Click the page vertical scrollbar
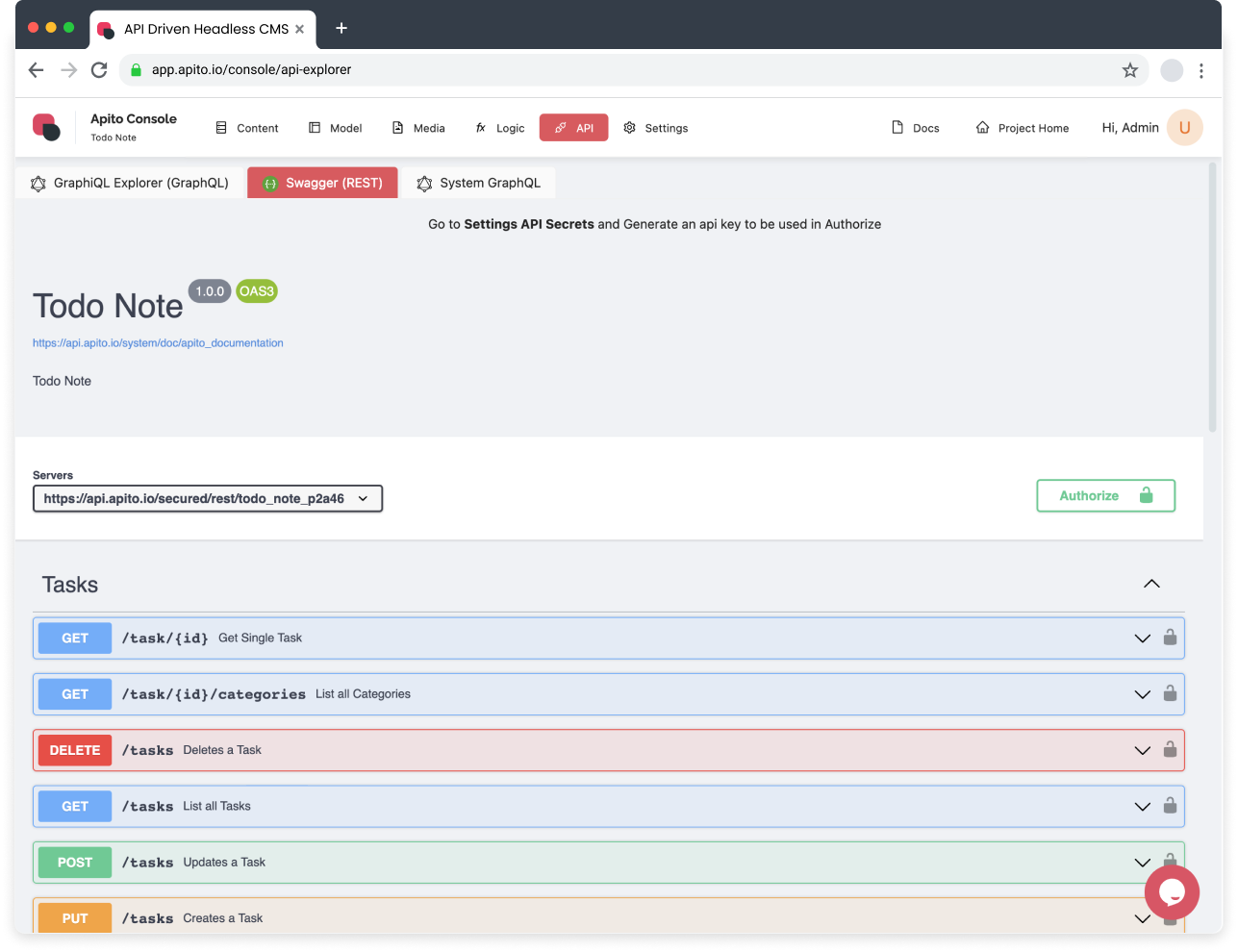Image resolution: width=1238 pixels, height=952 pixels. (x=1212, y=298)
